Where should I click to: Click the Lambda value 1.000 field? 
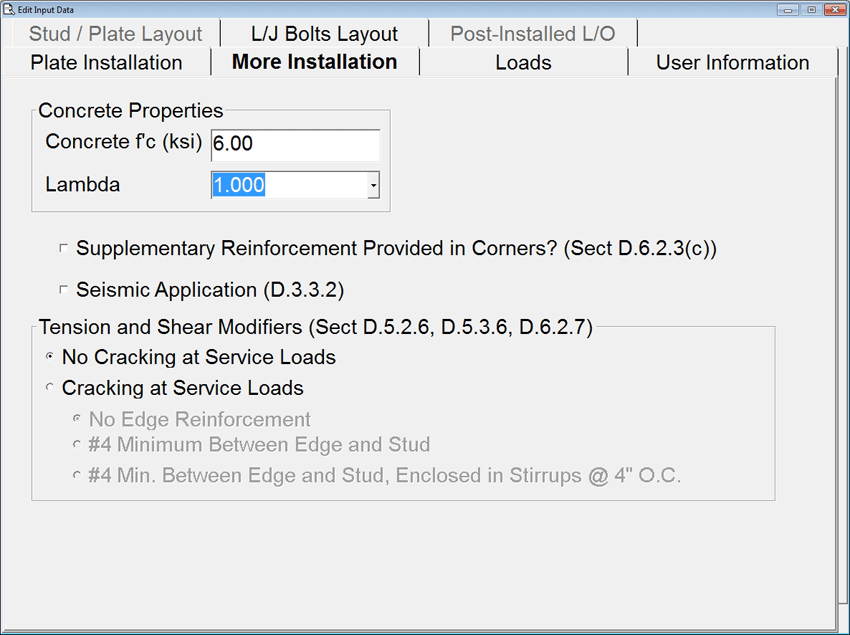pyautogui.click(x=288, y=186)
